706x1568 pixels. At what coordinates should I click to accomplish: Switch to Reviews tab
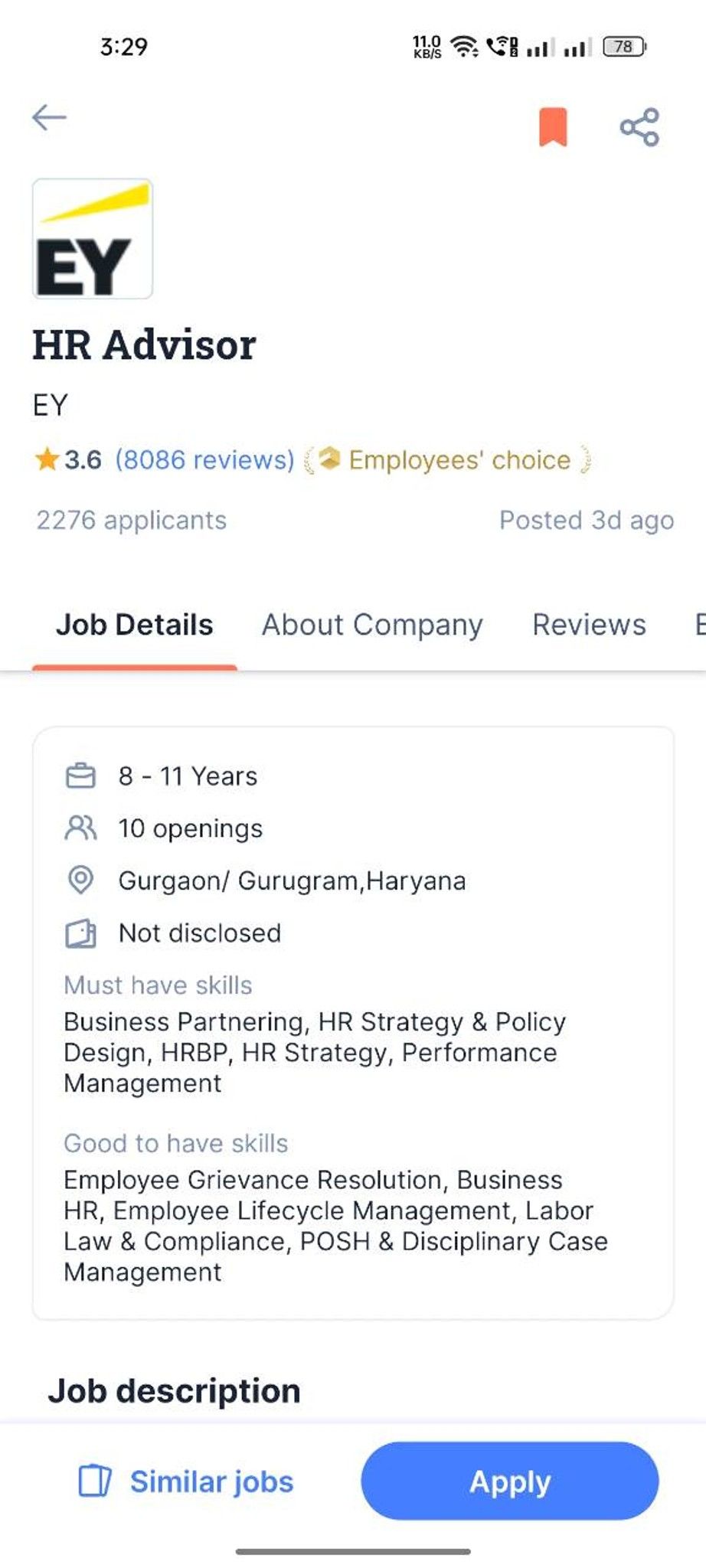point(589,625)
